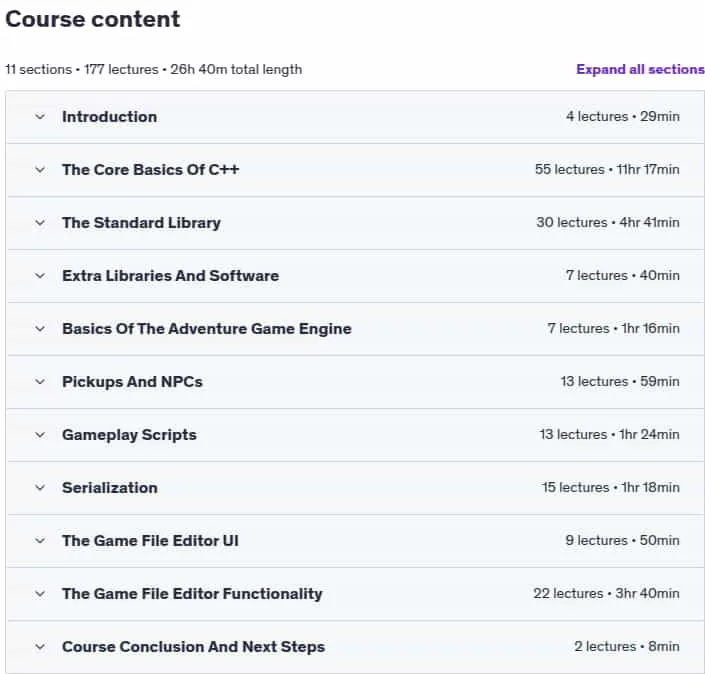The height and width of the screenshot is (674, 705).
Task: Click the 22 lectures 3hr 40min label
Action: click(x=606, y=594)
